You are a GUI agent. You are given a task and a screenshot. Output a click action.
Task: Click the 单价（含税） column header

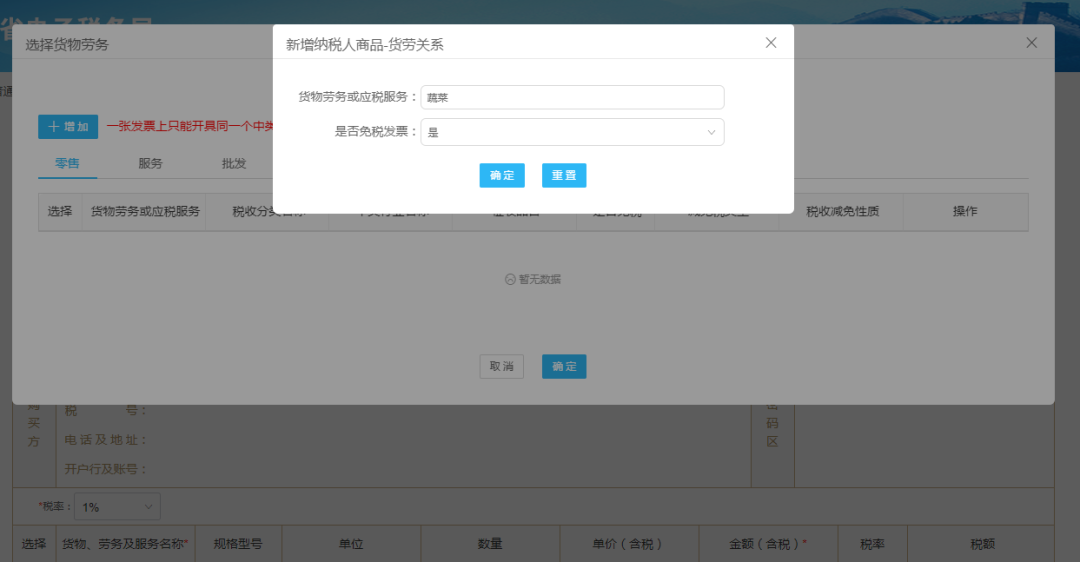click(630, 544)
